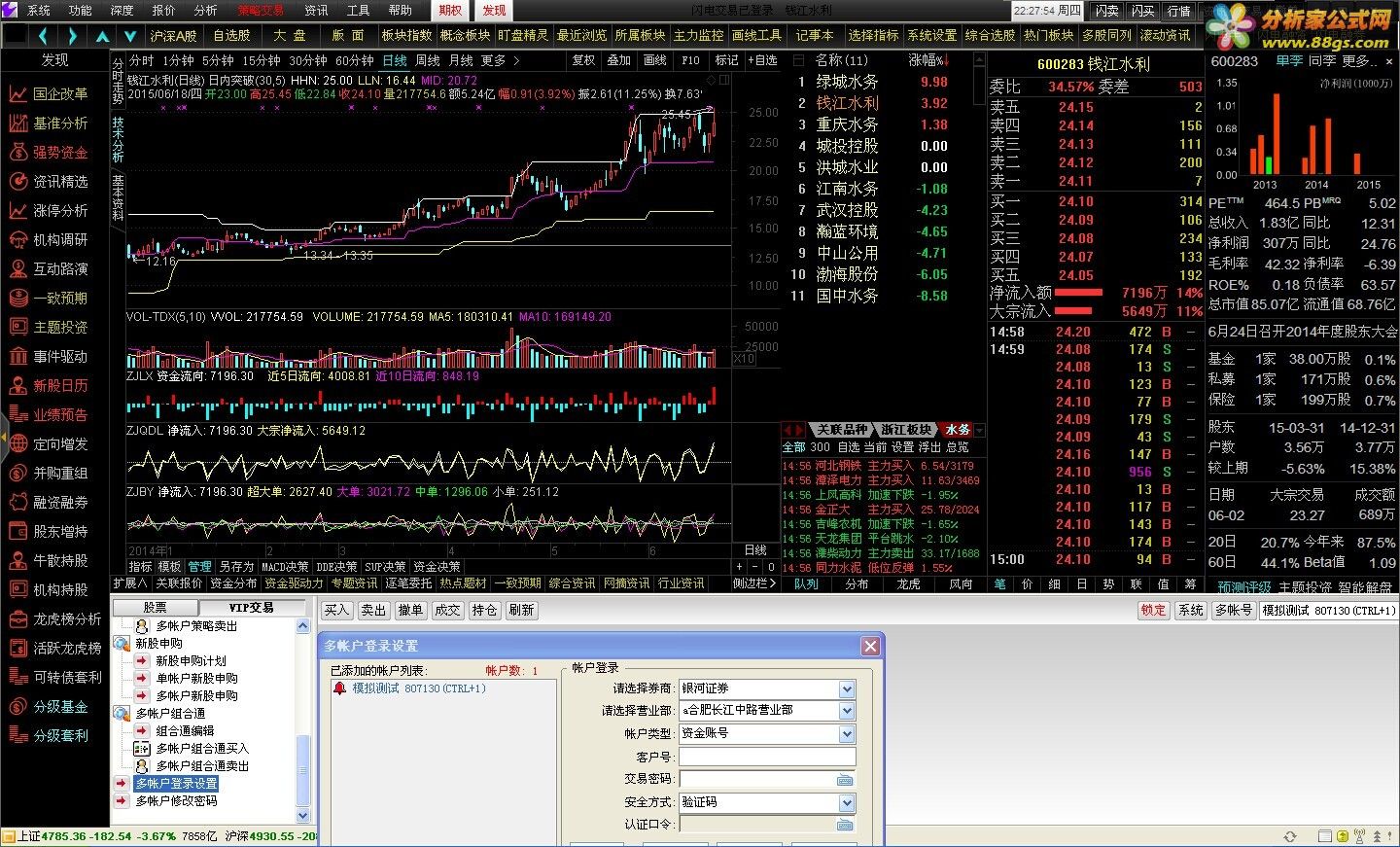
Task: Select 重庆水务 in the stock list
Action: click(847, 124)
